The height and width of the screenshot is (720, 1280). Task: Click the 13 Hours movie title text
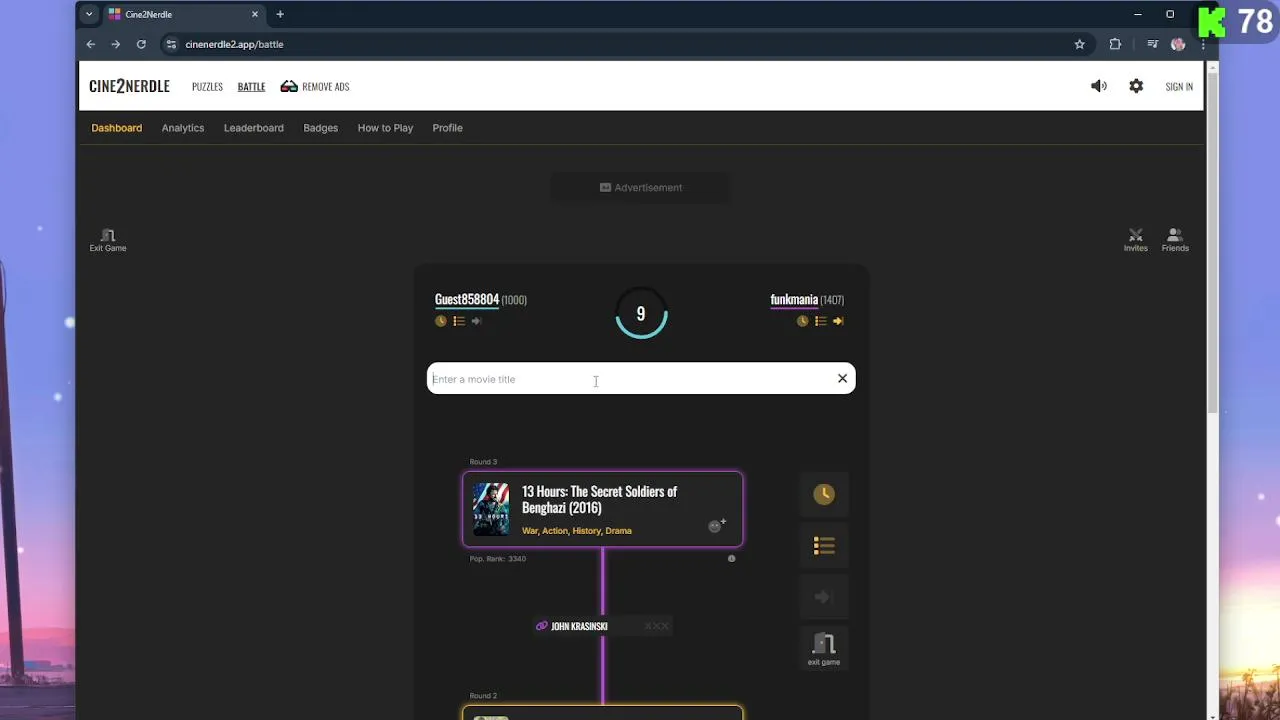click(x=599, y=499)
